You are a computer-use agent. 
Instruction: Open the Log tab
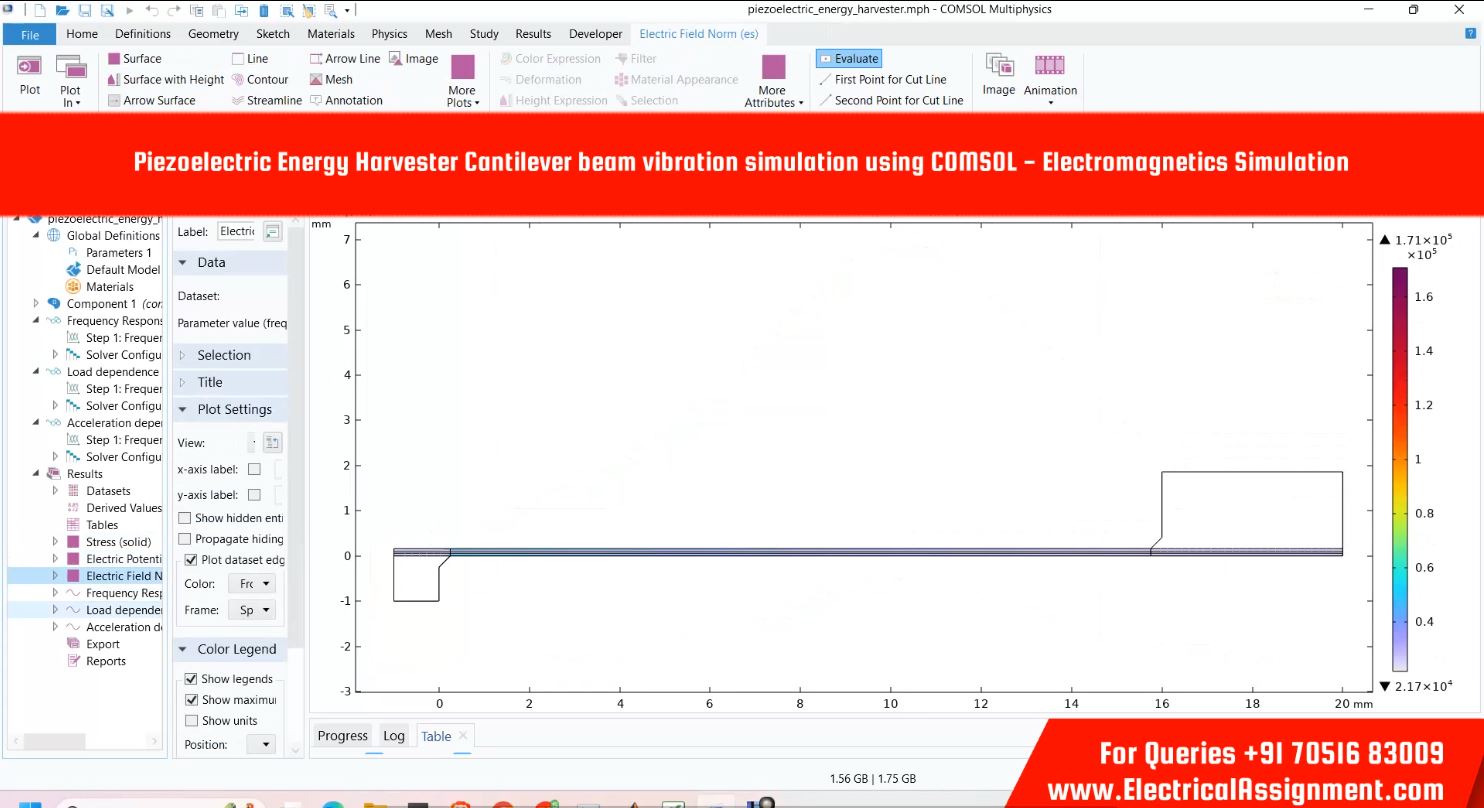click(394, 736)
